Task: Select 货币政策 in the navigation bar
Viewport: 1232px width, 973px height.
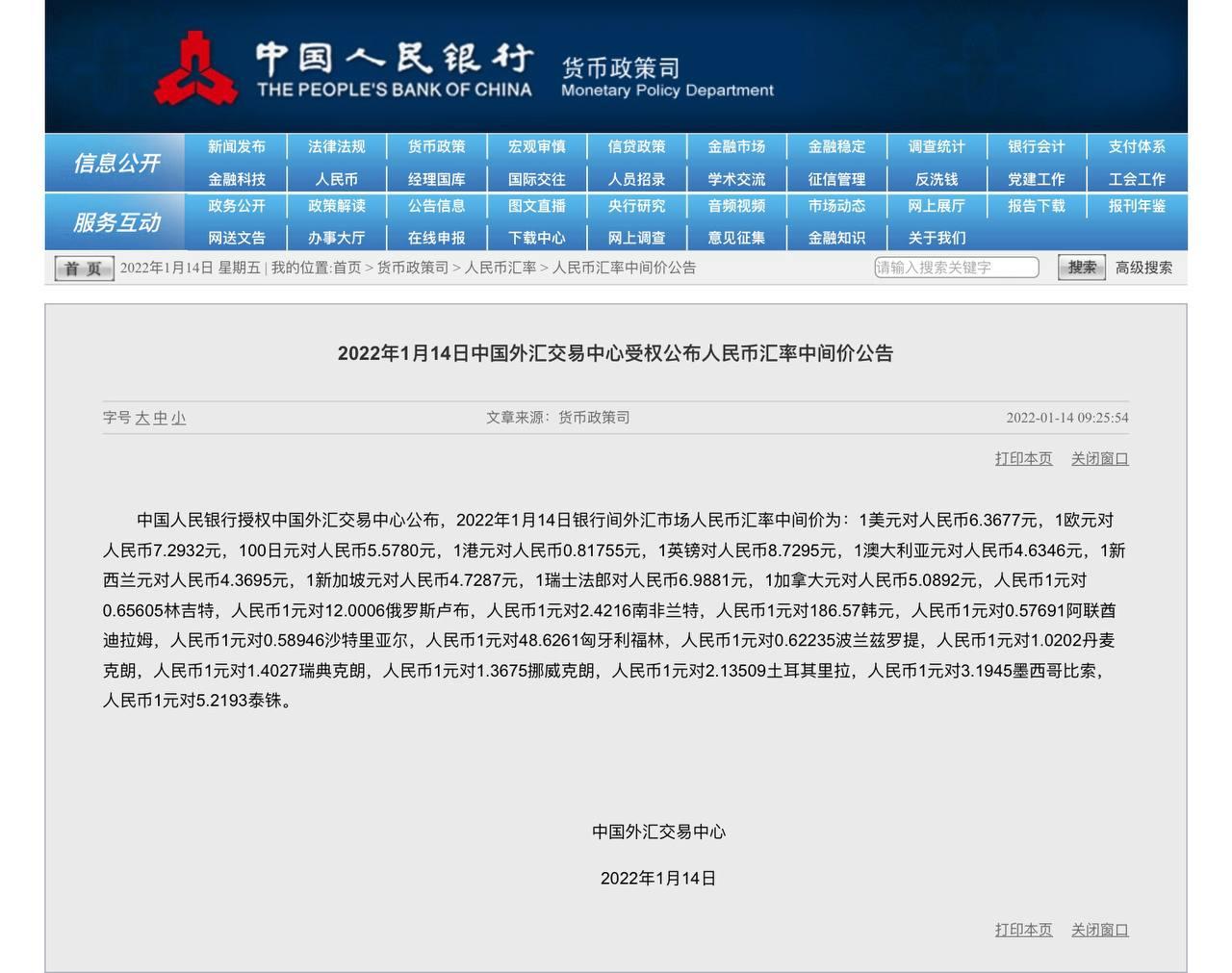Action: (x=437, y=146)
